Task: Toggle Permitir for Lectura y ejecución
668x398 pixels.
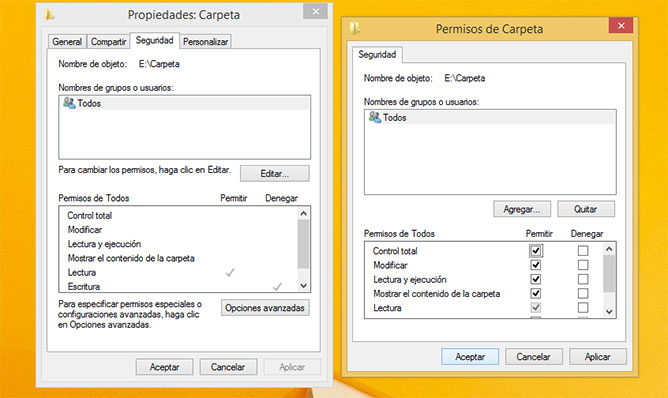Action: pos(536,279)
